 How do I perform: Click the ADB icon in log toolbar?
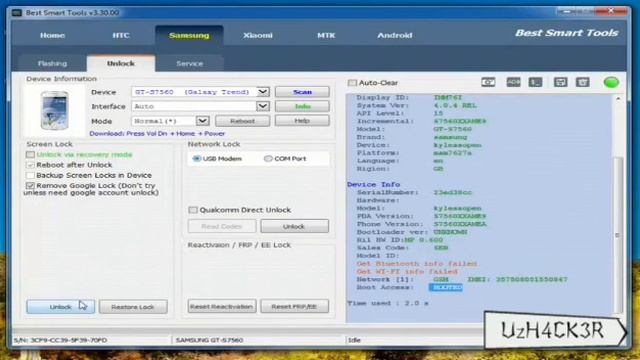click(x=513, y=82)
